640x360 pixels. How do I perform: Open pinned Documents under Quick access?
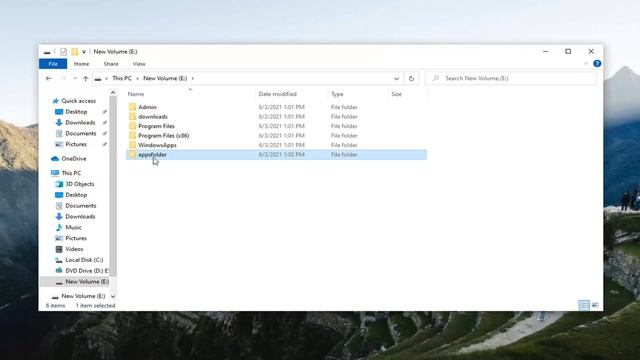80,133
